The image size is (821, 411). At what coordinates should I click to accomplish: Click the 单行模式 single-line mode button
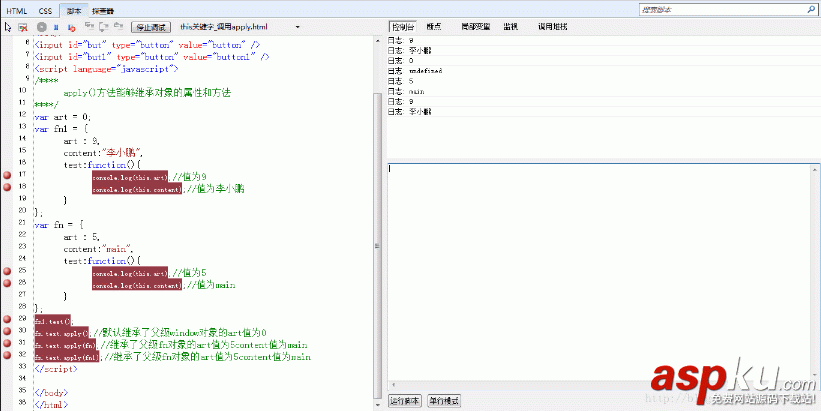coord(443,401)
